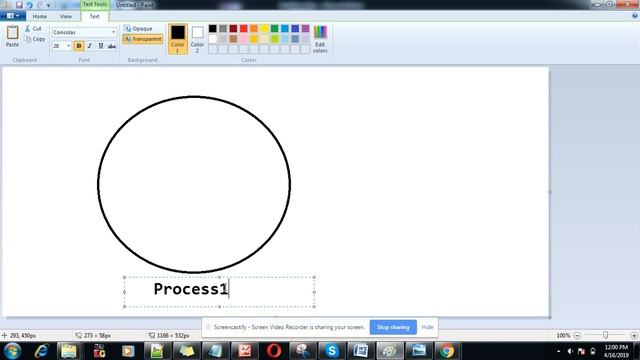Expand the Consolas font family dropdown
Screen dimensions: 640x360
coord(113,32)
